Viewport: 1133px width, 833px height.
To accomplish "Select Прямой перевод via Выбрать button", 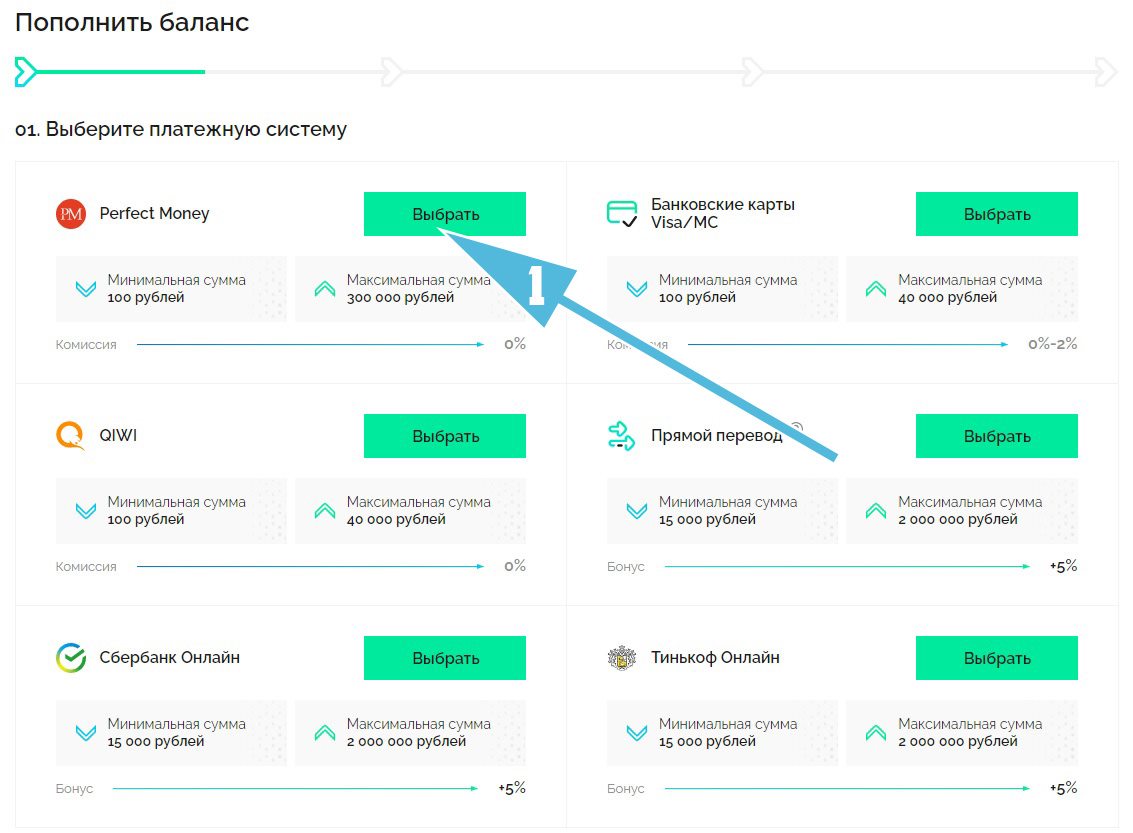I will pos(996,436).
